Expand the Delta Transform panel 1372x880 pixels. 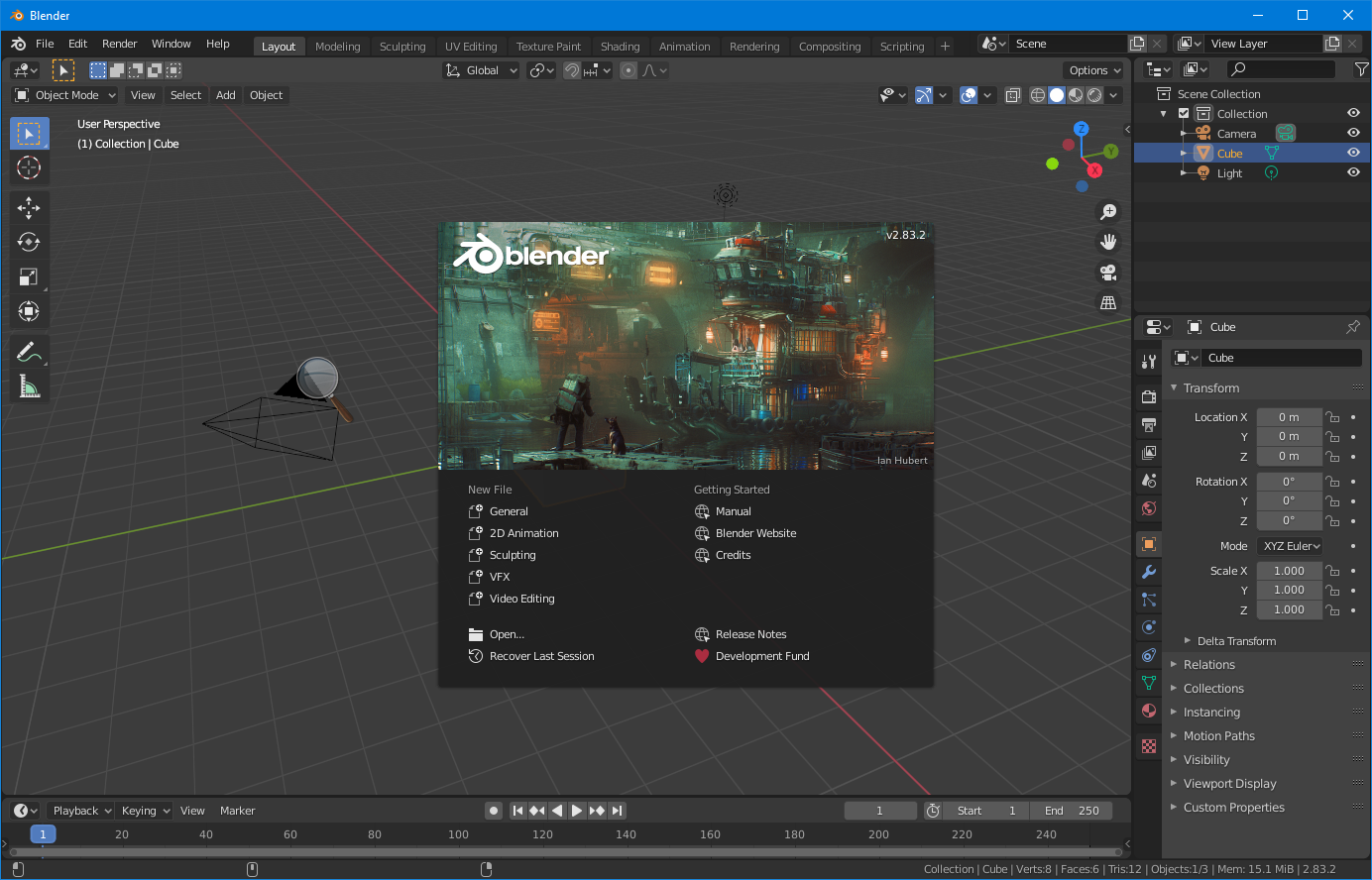(1235, 641)
